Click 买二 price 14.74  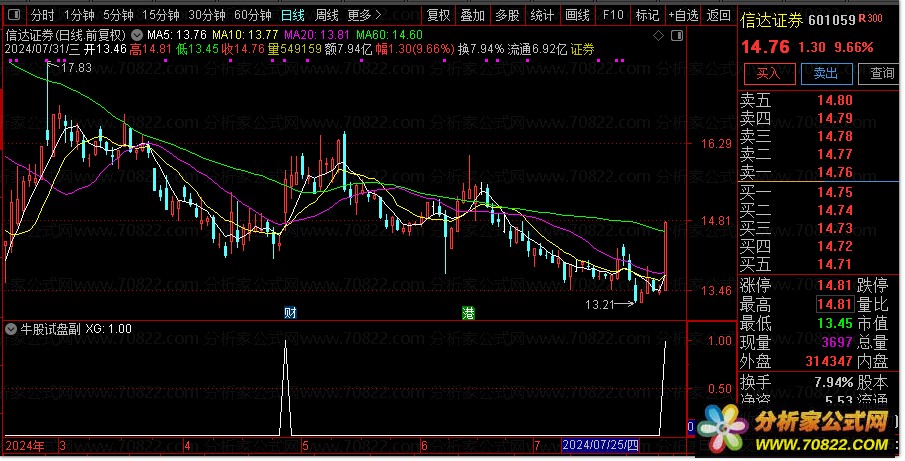tap(835, 210)
